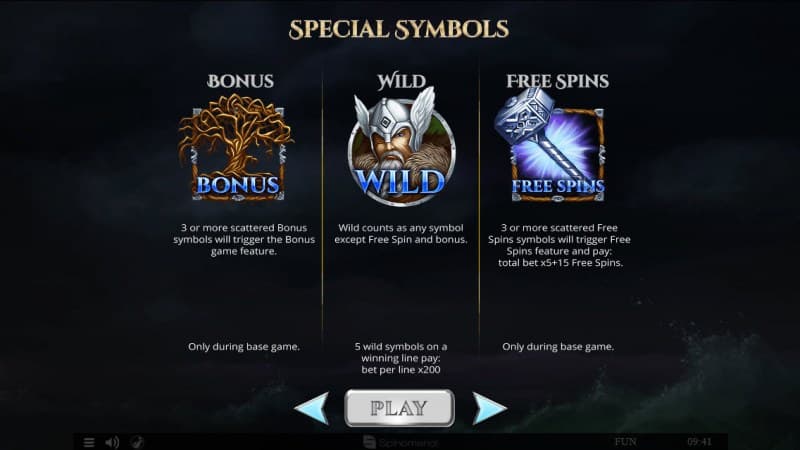Click the scattered Bonus symbols description text
800x450 pixels.
click(x=244, y=239)
